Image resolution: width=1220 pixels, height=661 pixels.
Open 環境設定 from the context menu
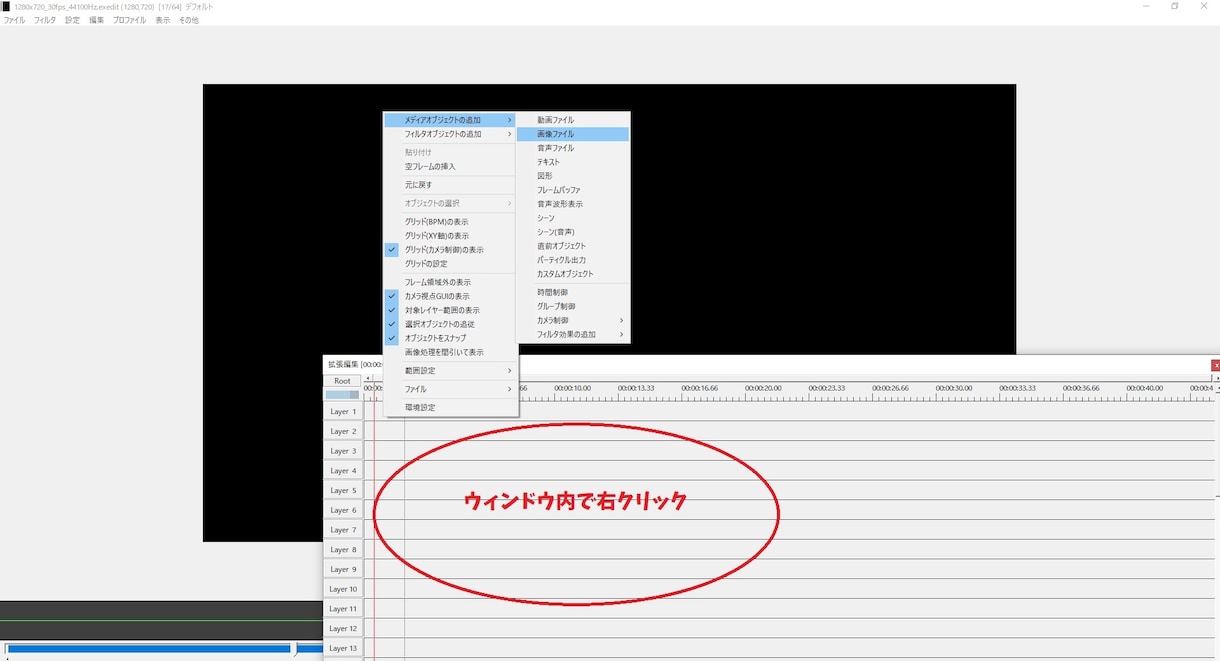point(450,408)
